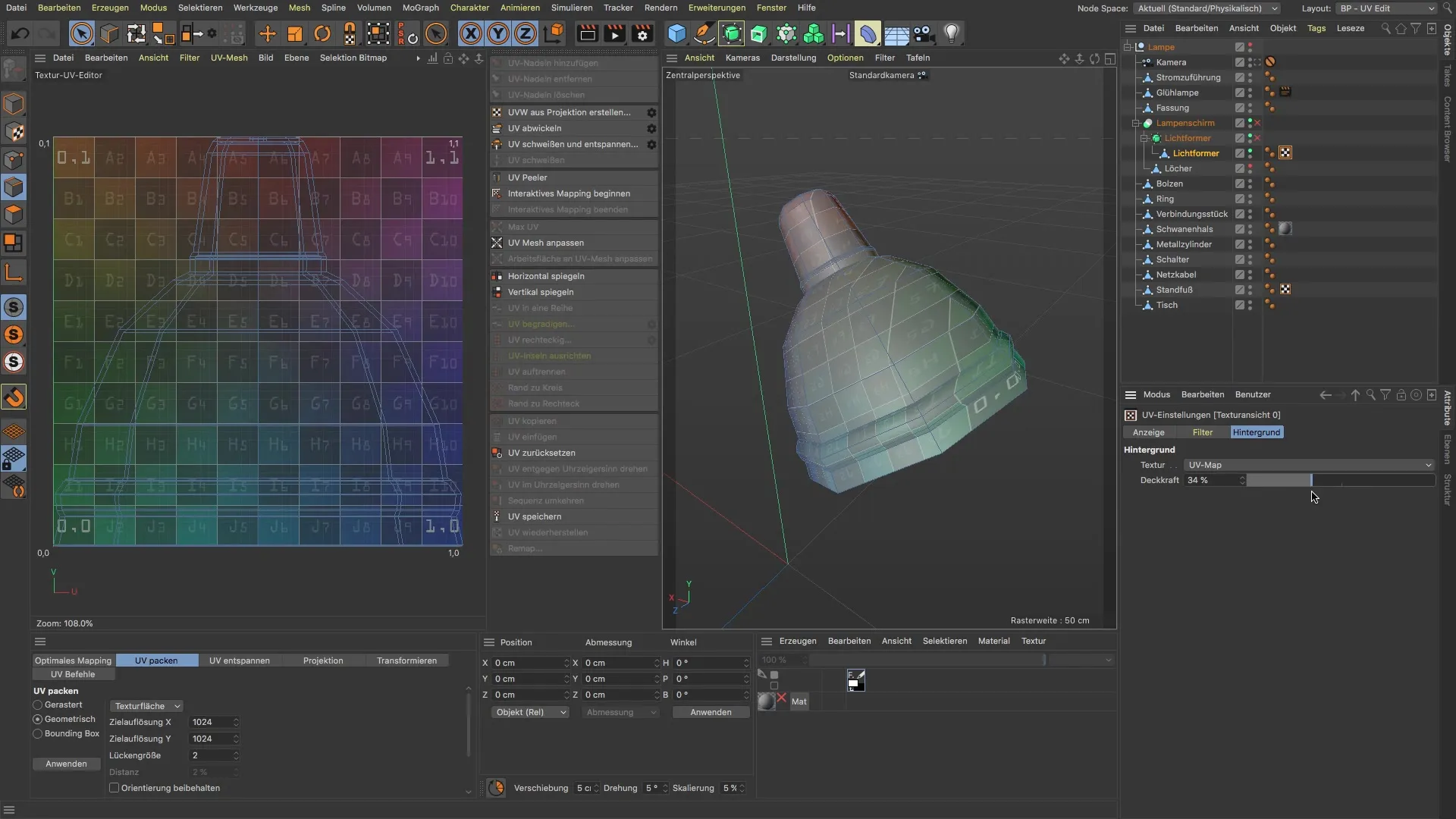This screenshot has width=1456, height=819.
Task: Adjust the Deckkraft opacity slider
Action: click(x=1341, y=480)
